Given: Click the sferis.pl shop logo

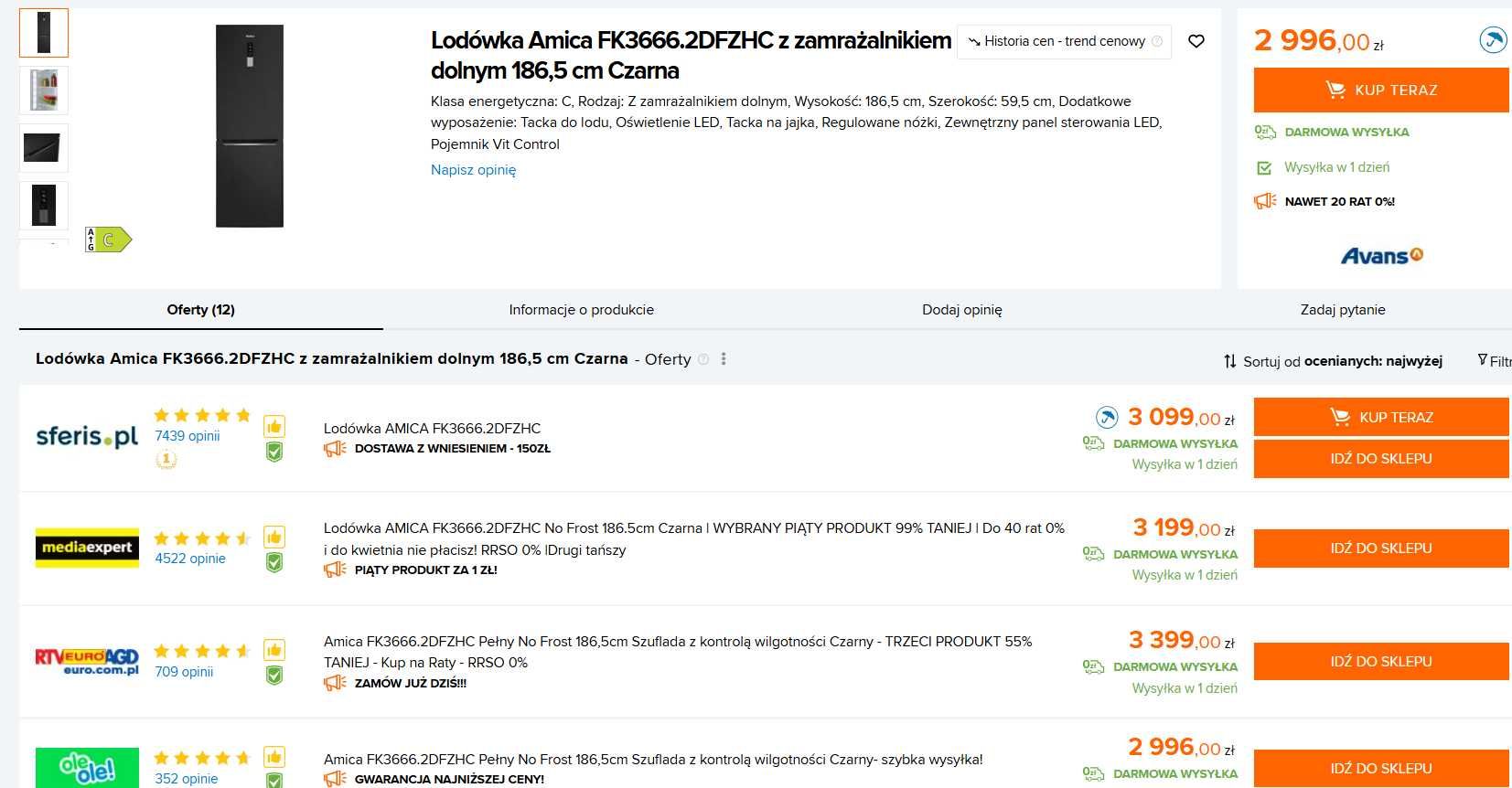Looking at the screenshot, I should (87, 436).
